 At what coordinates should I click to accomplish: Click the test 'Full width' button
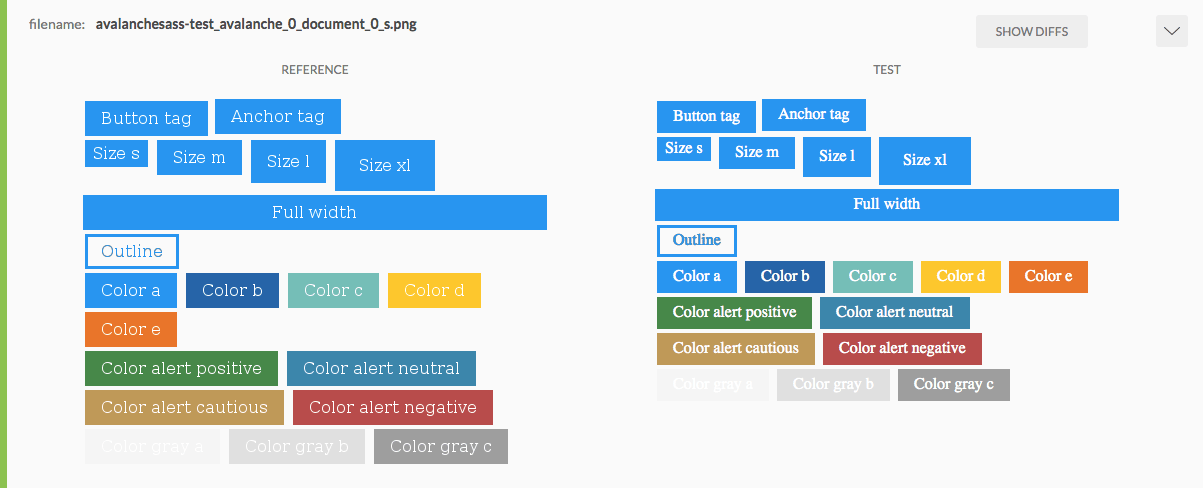[886, 204]
